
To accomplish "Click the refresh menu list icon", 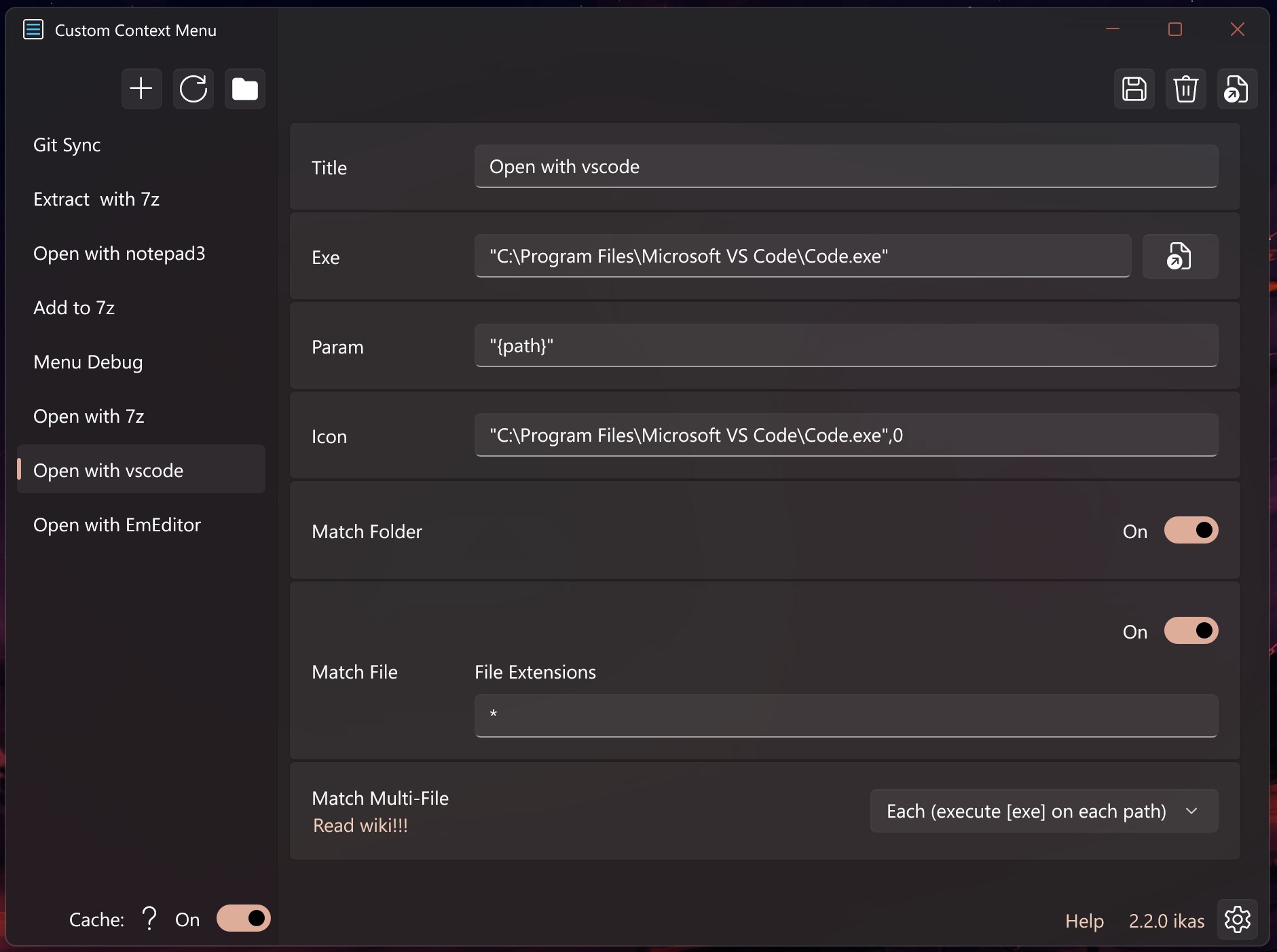I will tap(193, 89).
